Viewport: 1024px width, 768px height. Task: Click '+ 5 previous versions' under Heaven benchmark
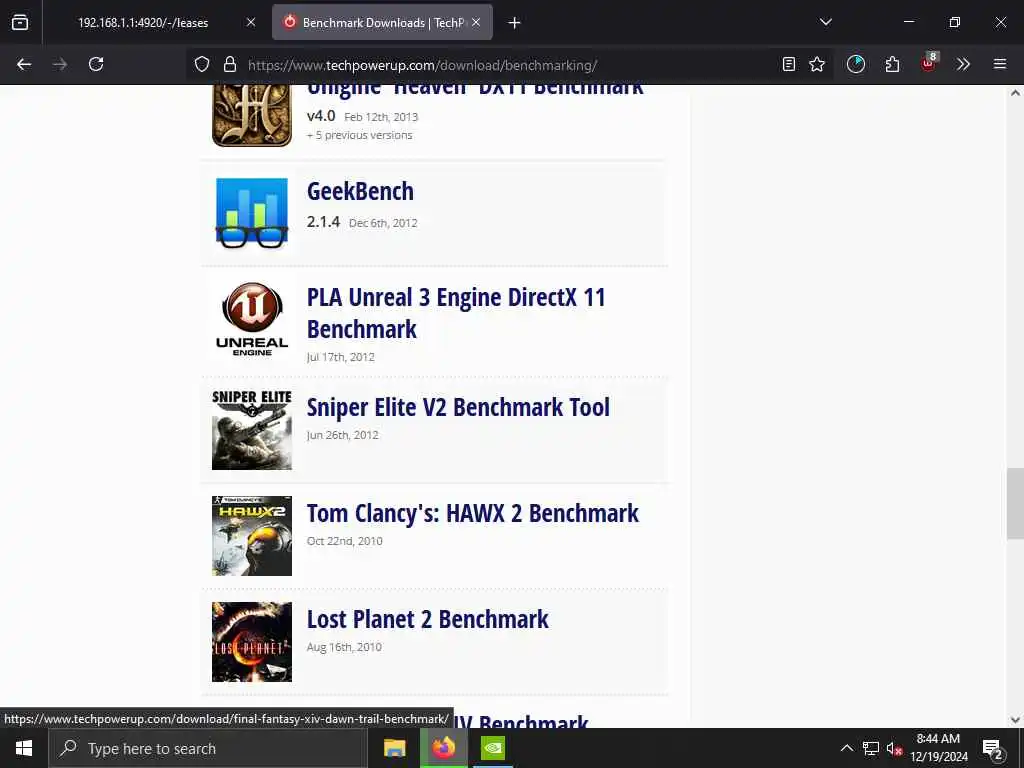[360, 135]
